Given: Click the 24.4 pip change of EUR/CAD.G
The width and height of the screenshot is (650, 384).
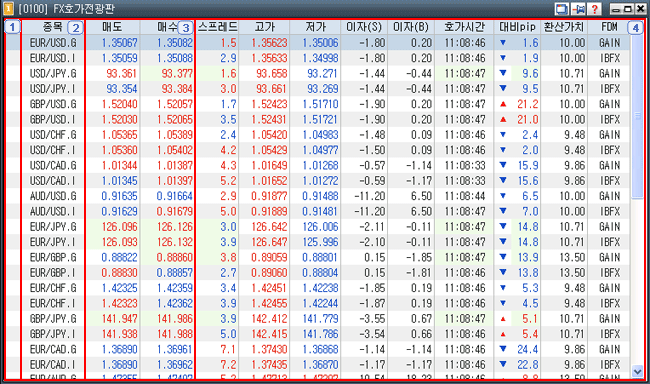Looking at the screenshot, I should [528, 350].
